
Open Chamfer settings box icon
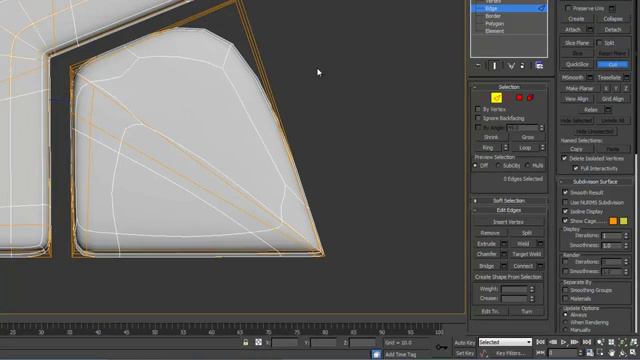(504, 254)
